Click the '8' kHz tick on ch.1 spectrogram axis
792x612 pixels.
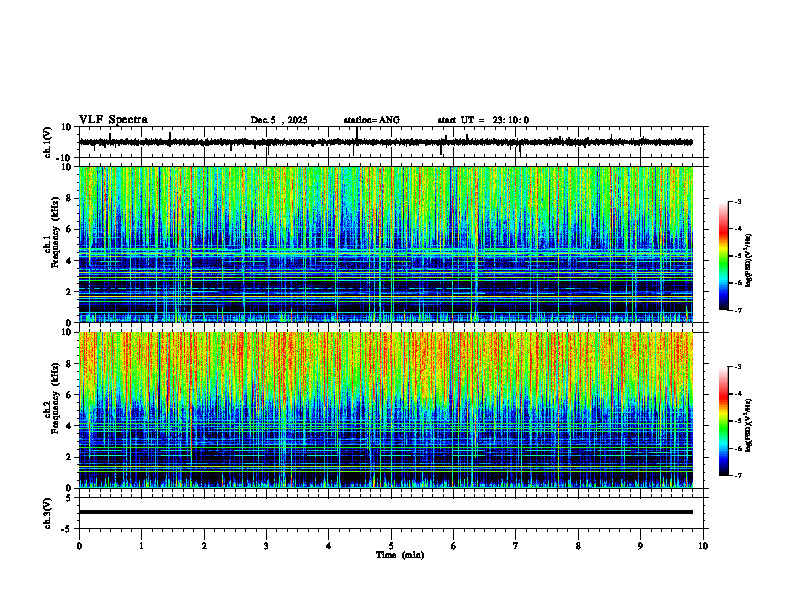pos(69,198)
